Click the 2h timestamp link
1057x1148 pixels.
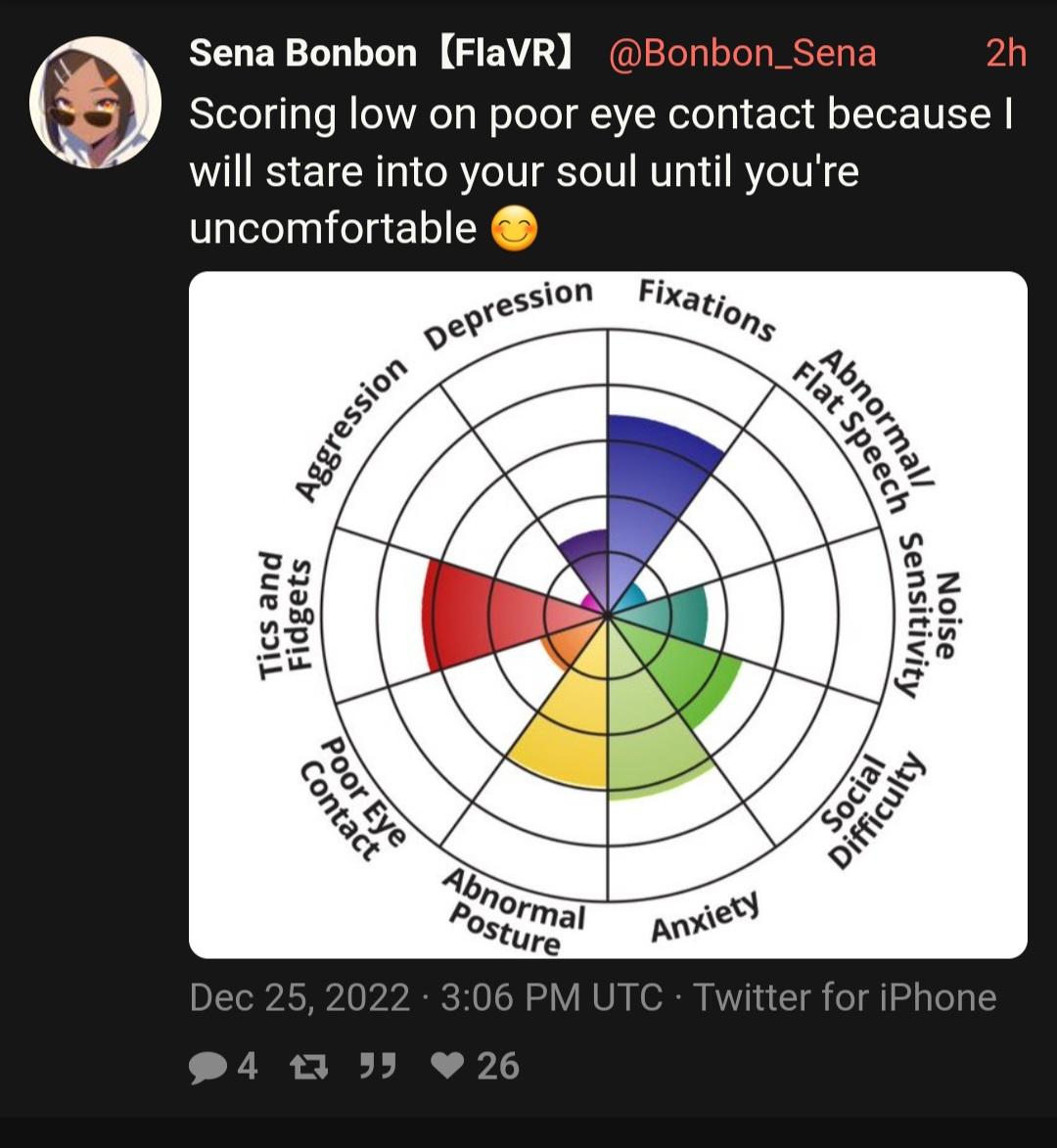pos(1006,53)
